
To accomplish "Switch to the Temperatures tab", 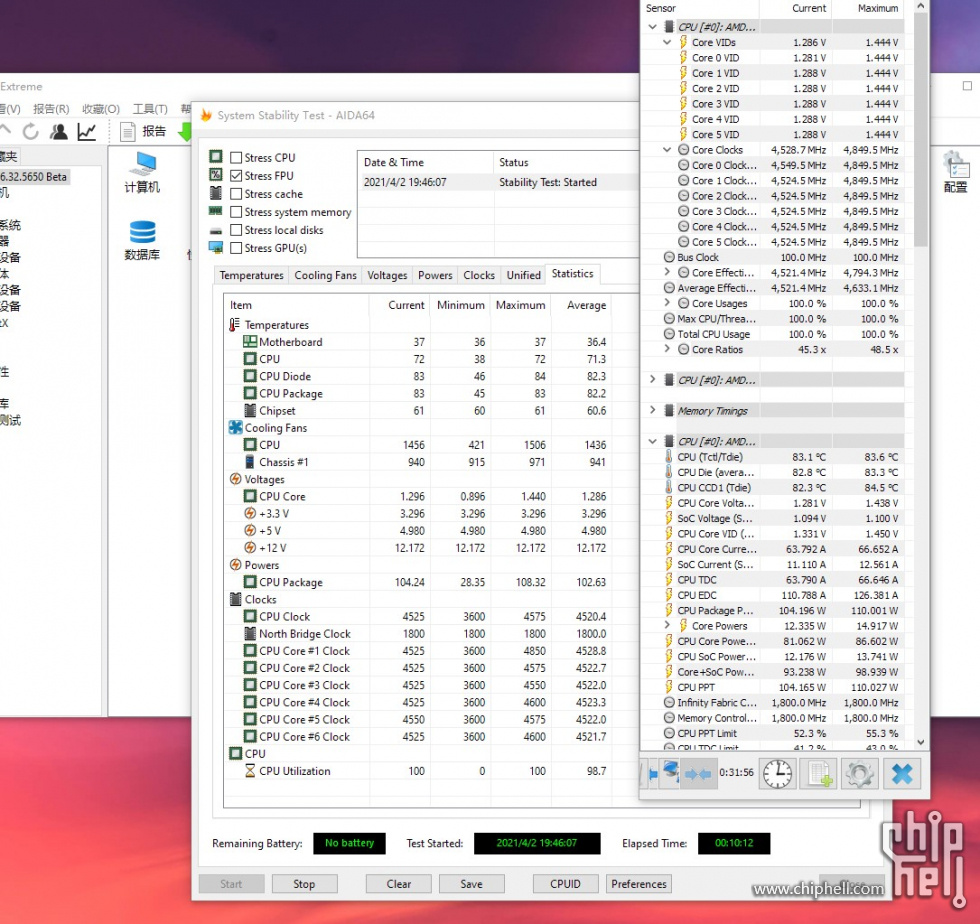I will point(251,275).
